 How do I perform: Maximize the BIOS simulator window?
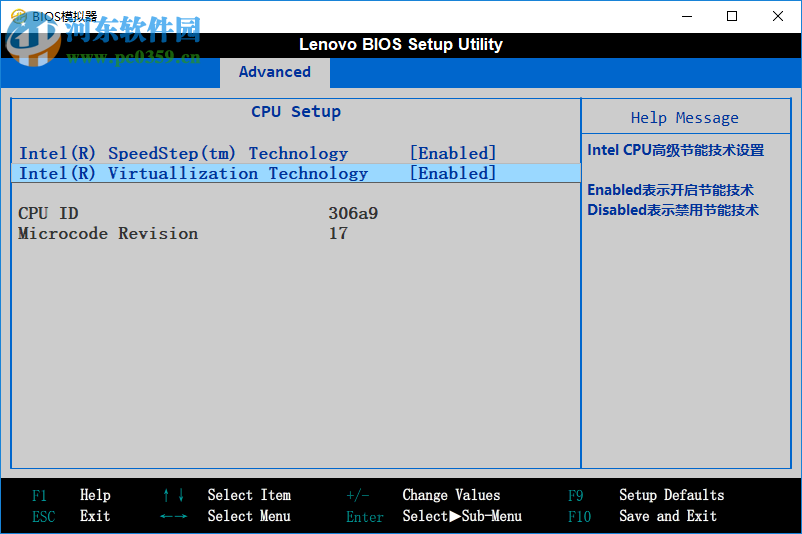pos(732,16)
